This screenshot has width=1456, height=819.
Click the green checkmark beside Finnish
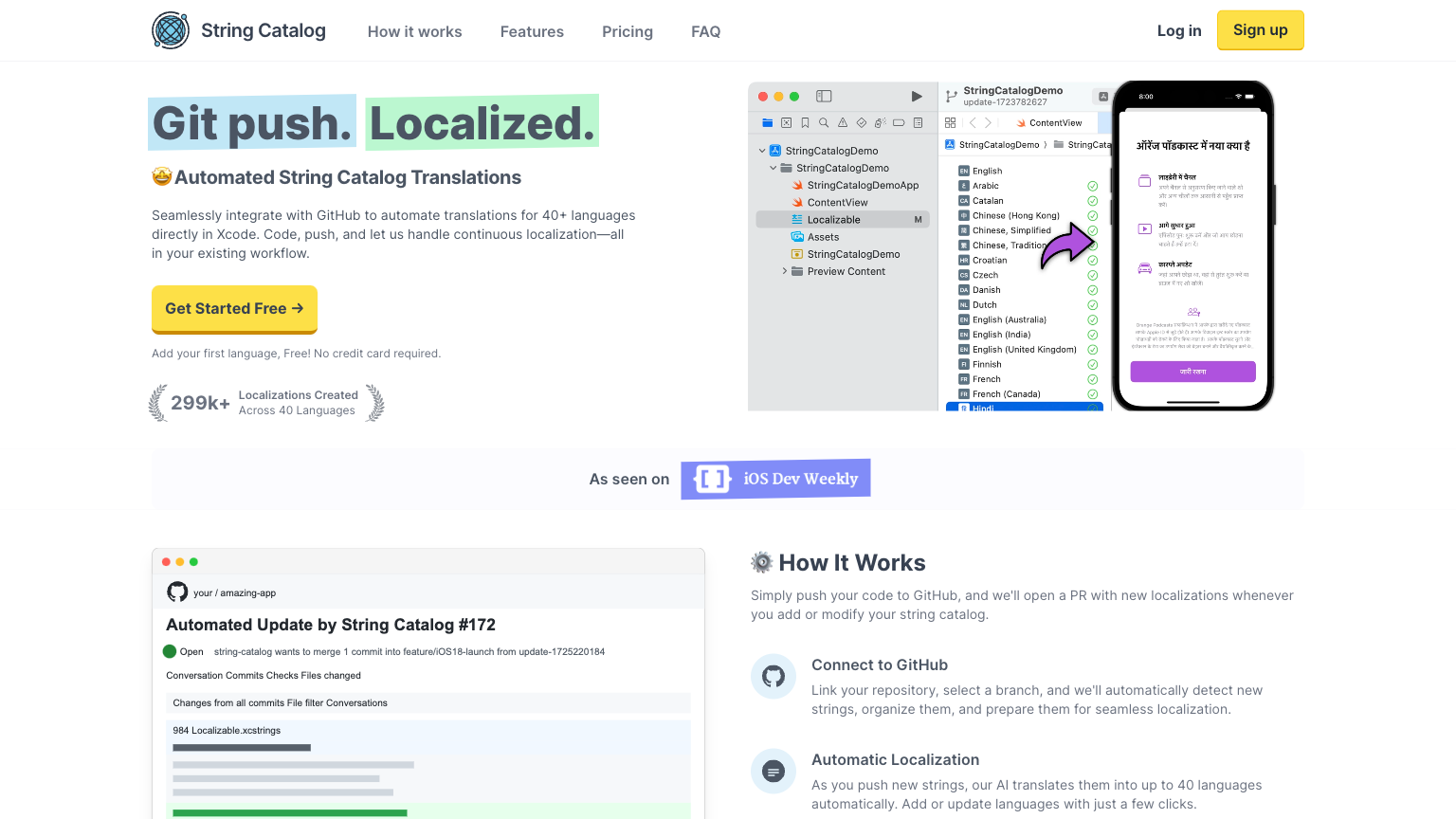(x=1092, y=364)
